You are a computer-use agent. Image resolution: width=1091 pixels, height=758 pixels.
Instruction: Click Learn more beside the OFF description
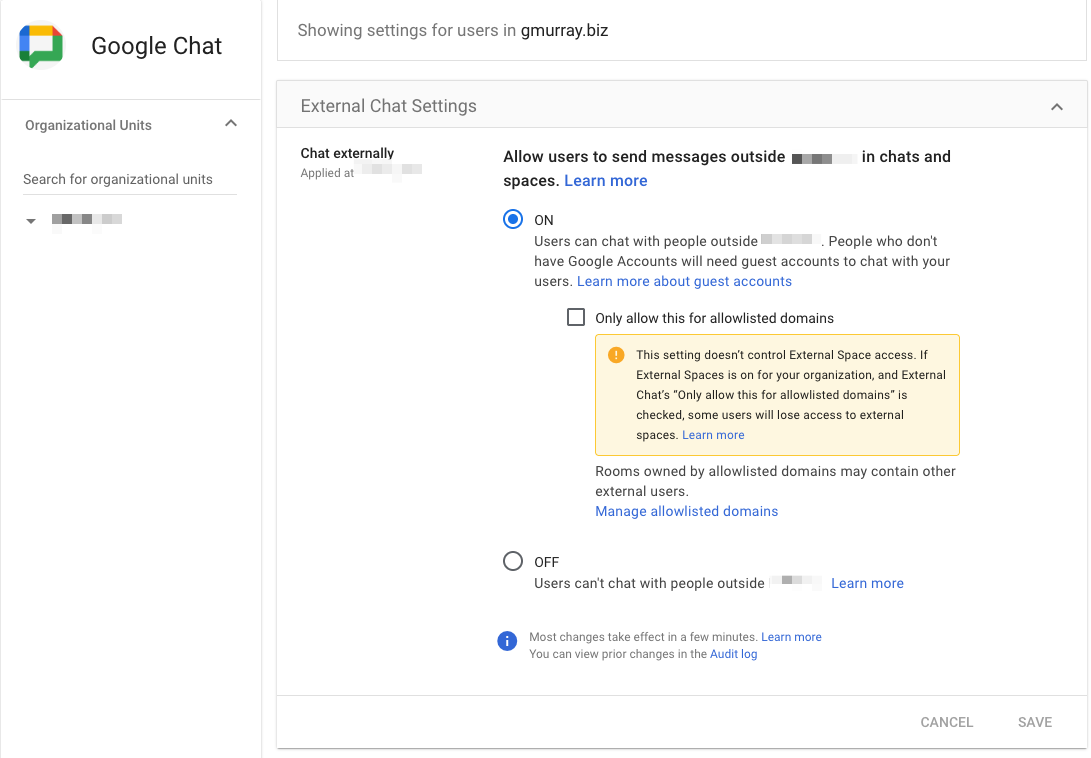[x=867, y=583]
